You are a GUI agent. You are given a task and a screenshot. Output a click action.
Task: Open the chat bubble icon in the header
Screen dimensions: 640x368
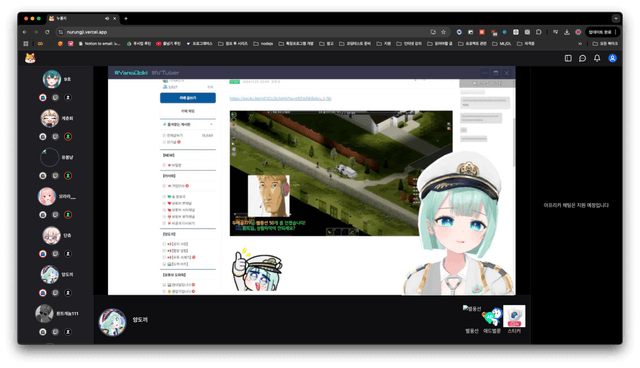click(x=582, y=58)
